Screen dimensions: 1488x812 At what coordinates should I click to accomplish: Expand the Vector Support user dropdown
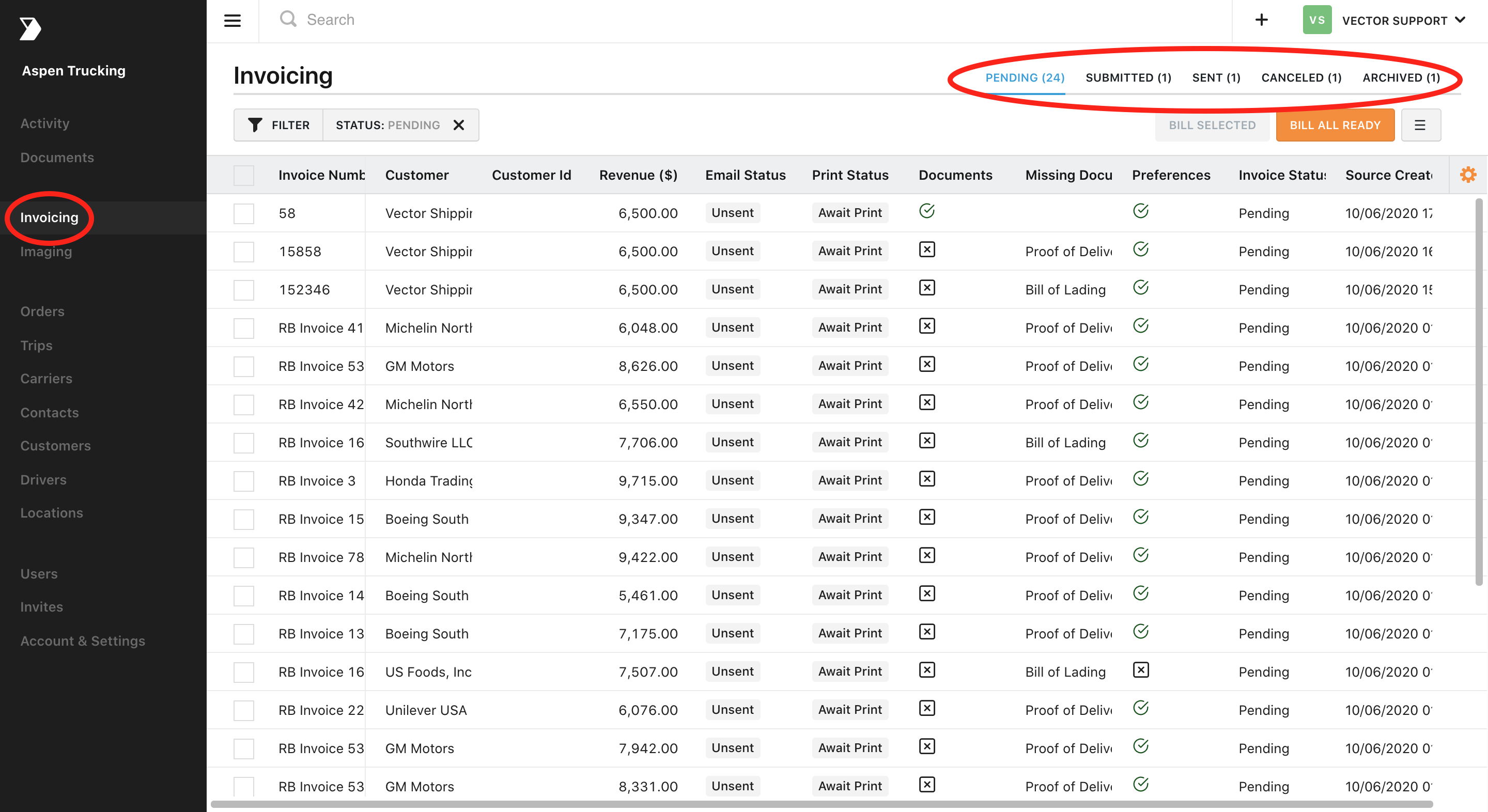[1460, 20]
